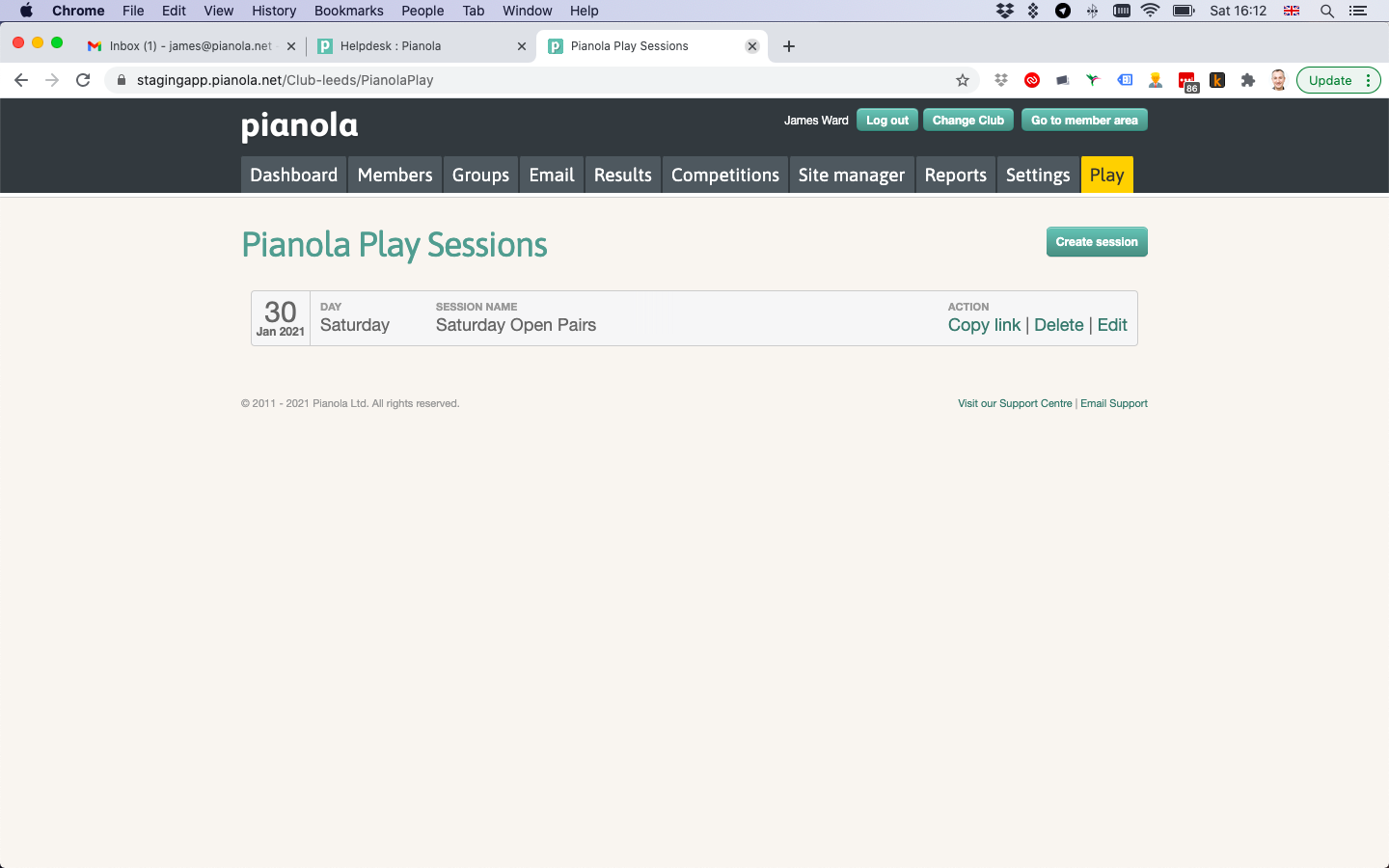This screenshot has width=1389, height=868.
Task: Open the Dashboard navigation tab
Action: [293, 175]
